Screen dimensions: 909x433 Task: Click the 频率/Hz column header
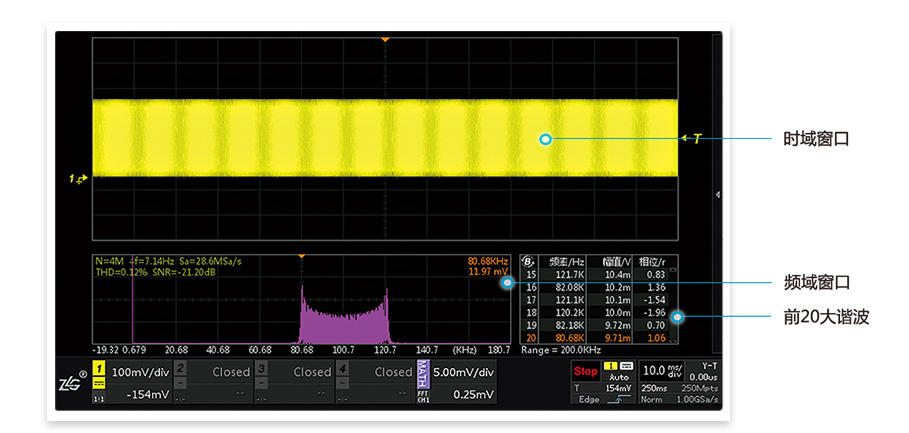coord(567,263)
